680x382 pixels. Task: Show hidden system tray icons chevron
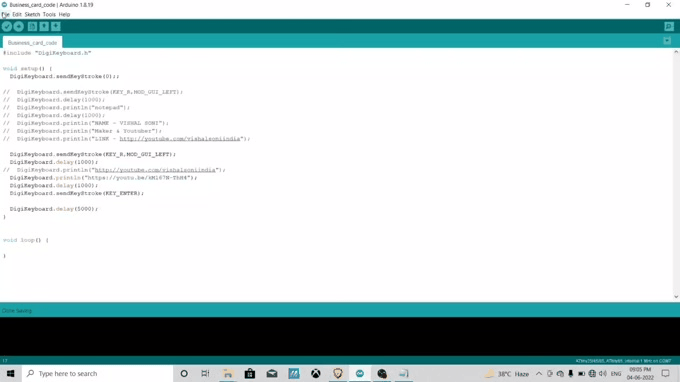pyautogui.click(x=539, y=374)
